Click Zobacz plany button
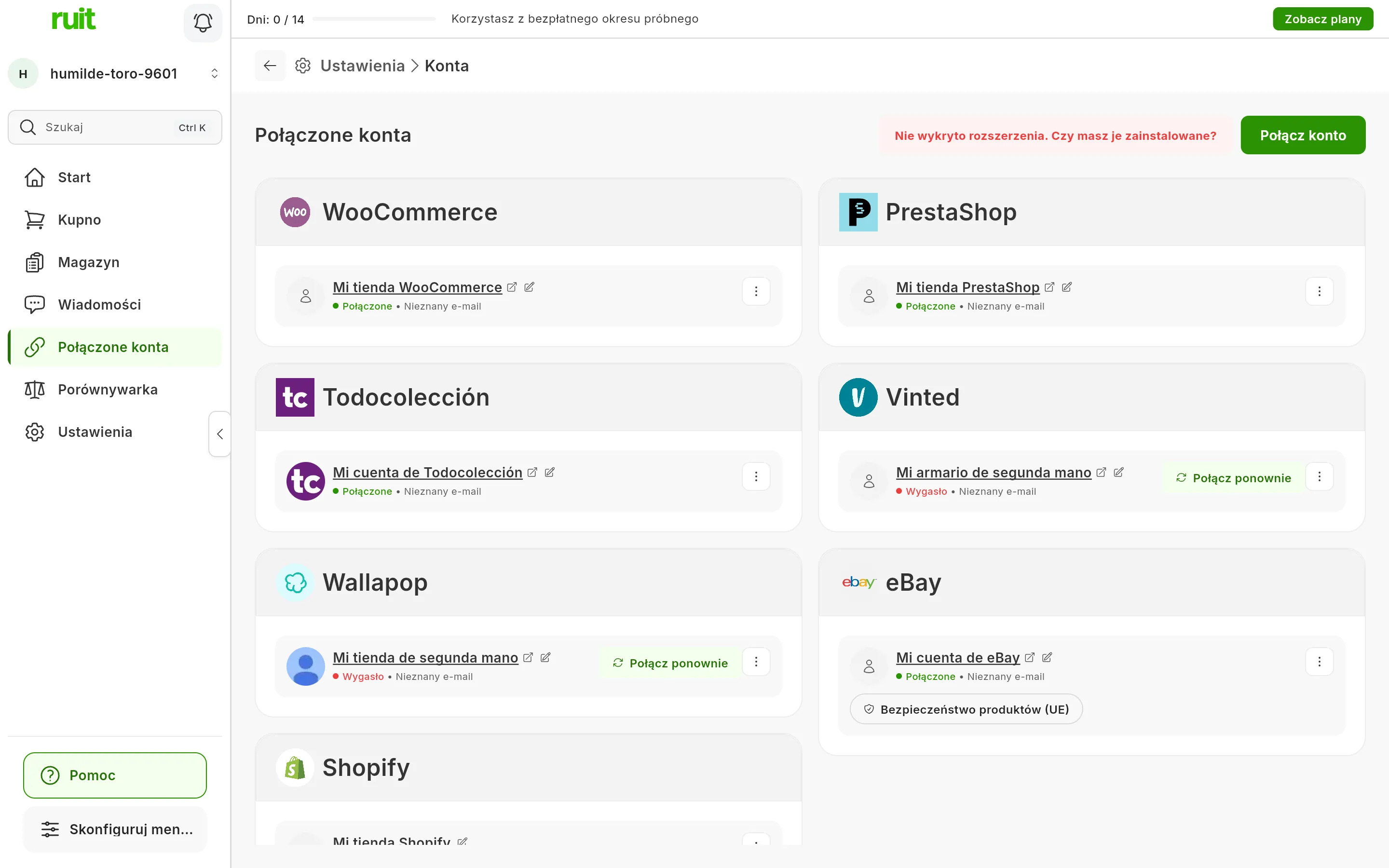The height and width of the screenshot is (868, 1389). (1322, 19)
